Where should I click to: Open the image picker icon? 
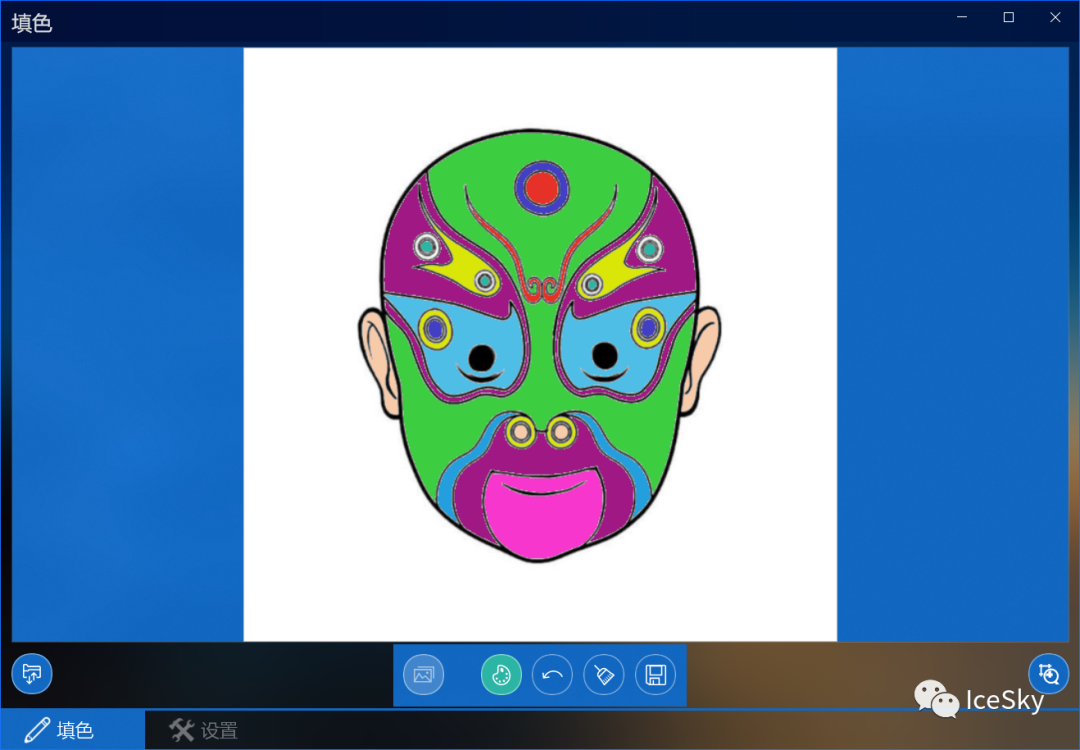[x=423, y=675]
